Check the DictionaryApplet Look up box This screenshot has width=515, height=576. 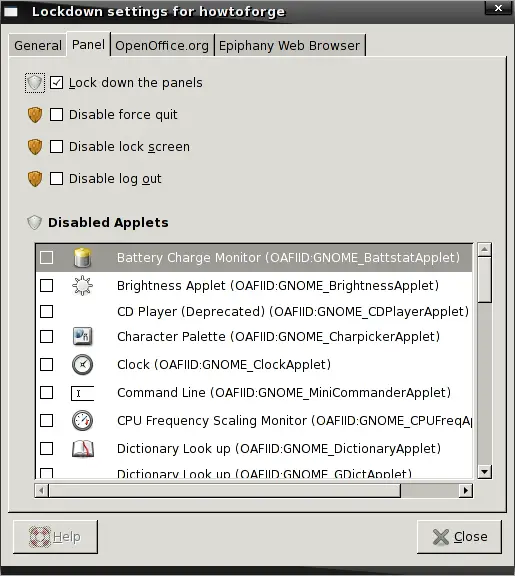tap(47, 449)
